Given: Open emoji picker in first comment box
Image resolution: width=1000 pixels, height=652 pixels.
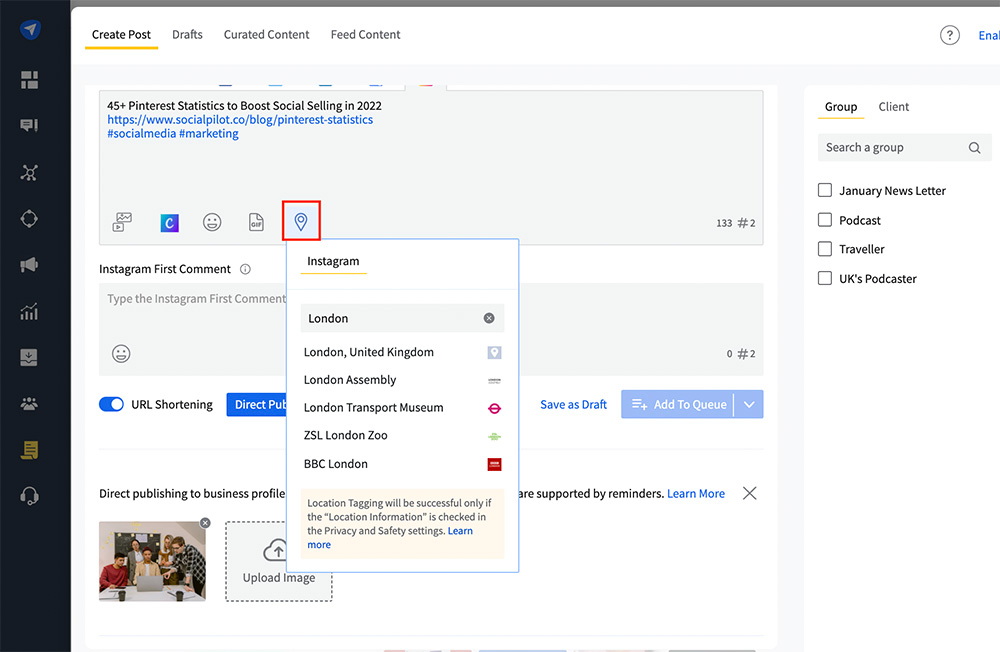Looking at the screenshot, I should 121,353.
